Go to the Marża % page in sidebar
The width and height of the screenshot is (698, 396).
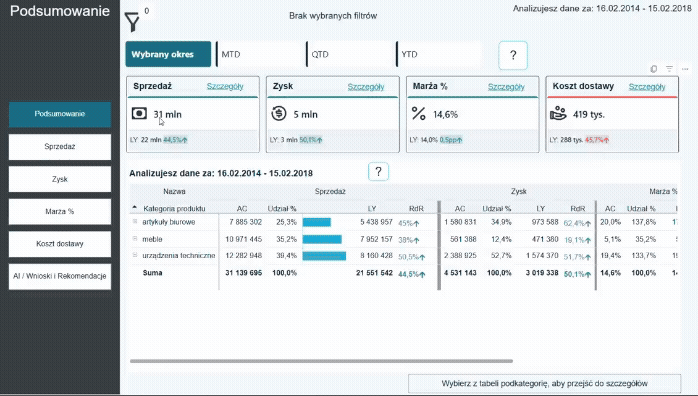point(60,211)
